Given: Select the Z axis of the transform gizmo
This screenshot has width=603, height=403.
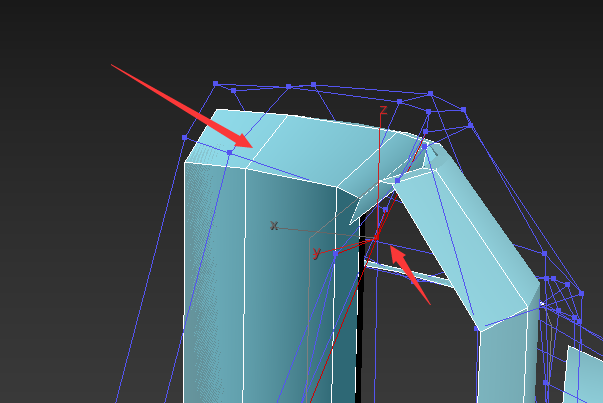Looking at the screenshot, I should click(x=383, y=110).
